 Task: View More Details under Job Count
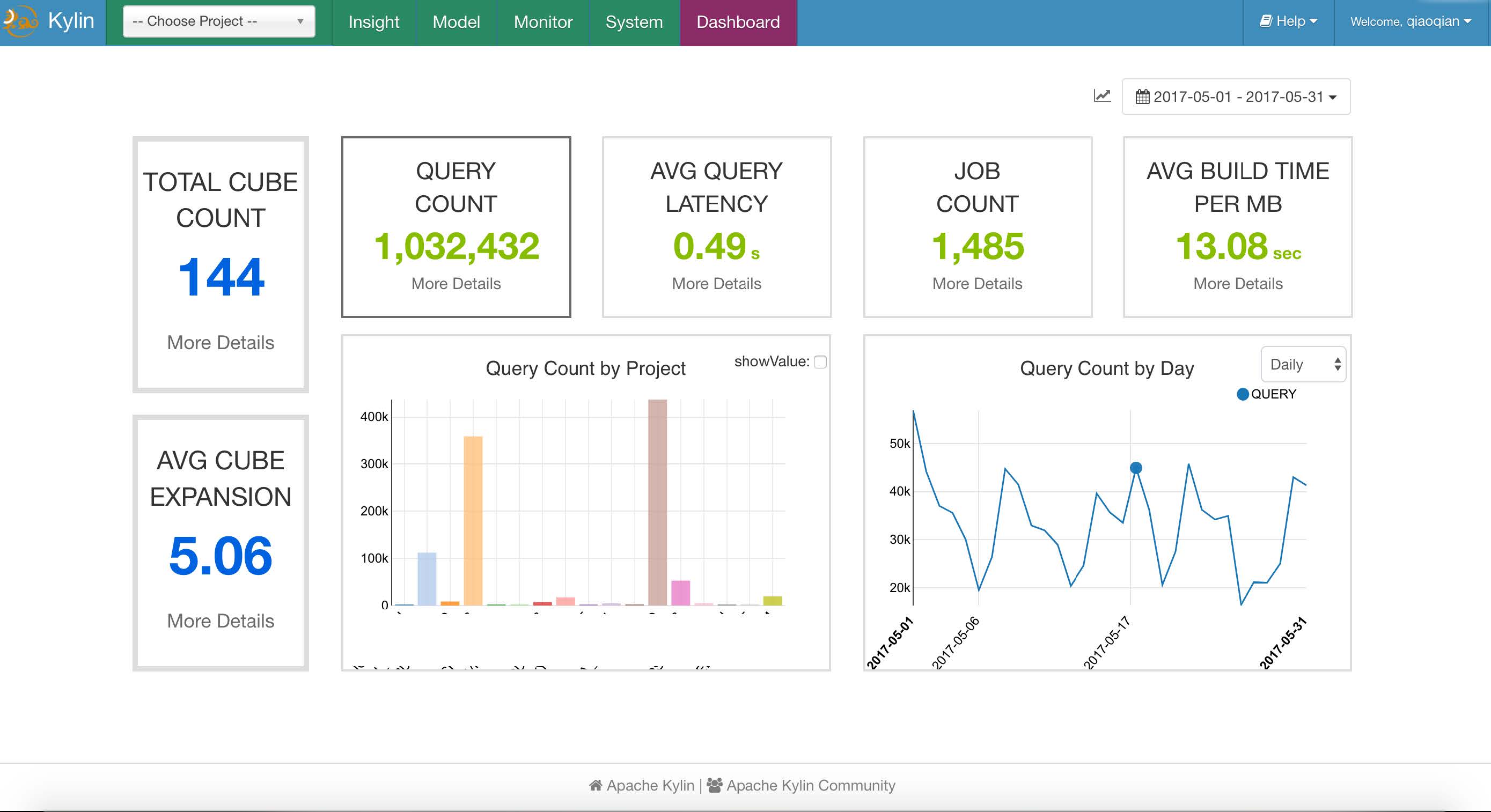(x=977, y=284)
